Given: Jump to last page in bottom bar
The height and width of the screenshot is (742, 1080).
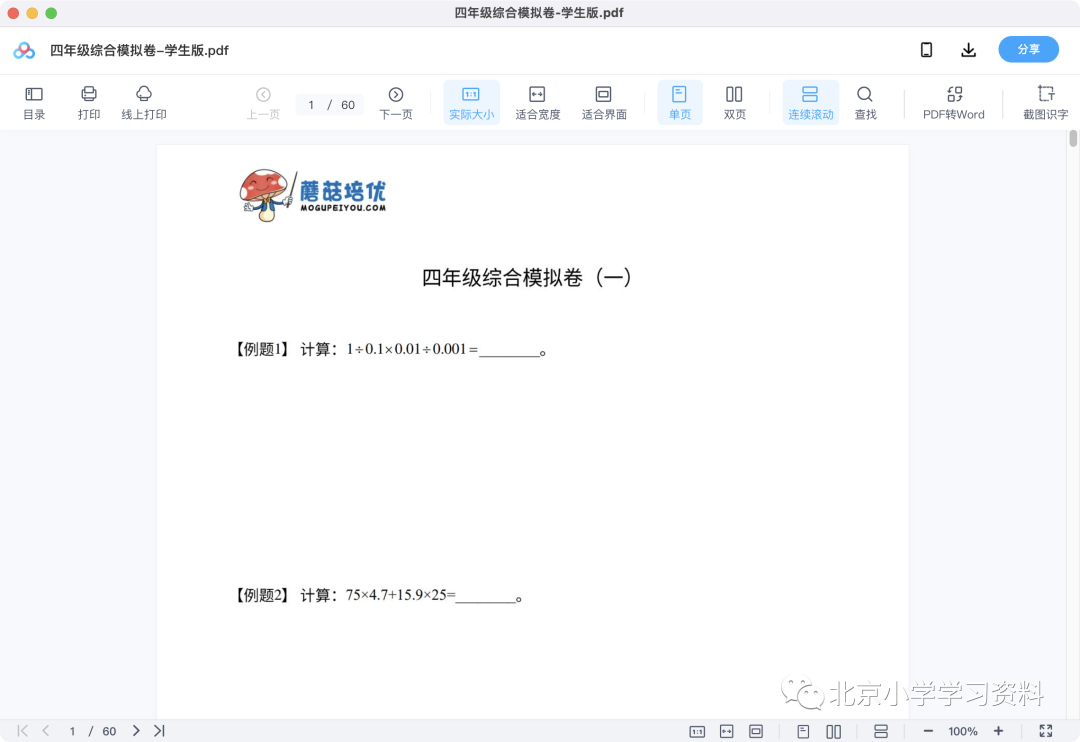Looking at the screenshot, I should click(159, 731).
